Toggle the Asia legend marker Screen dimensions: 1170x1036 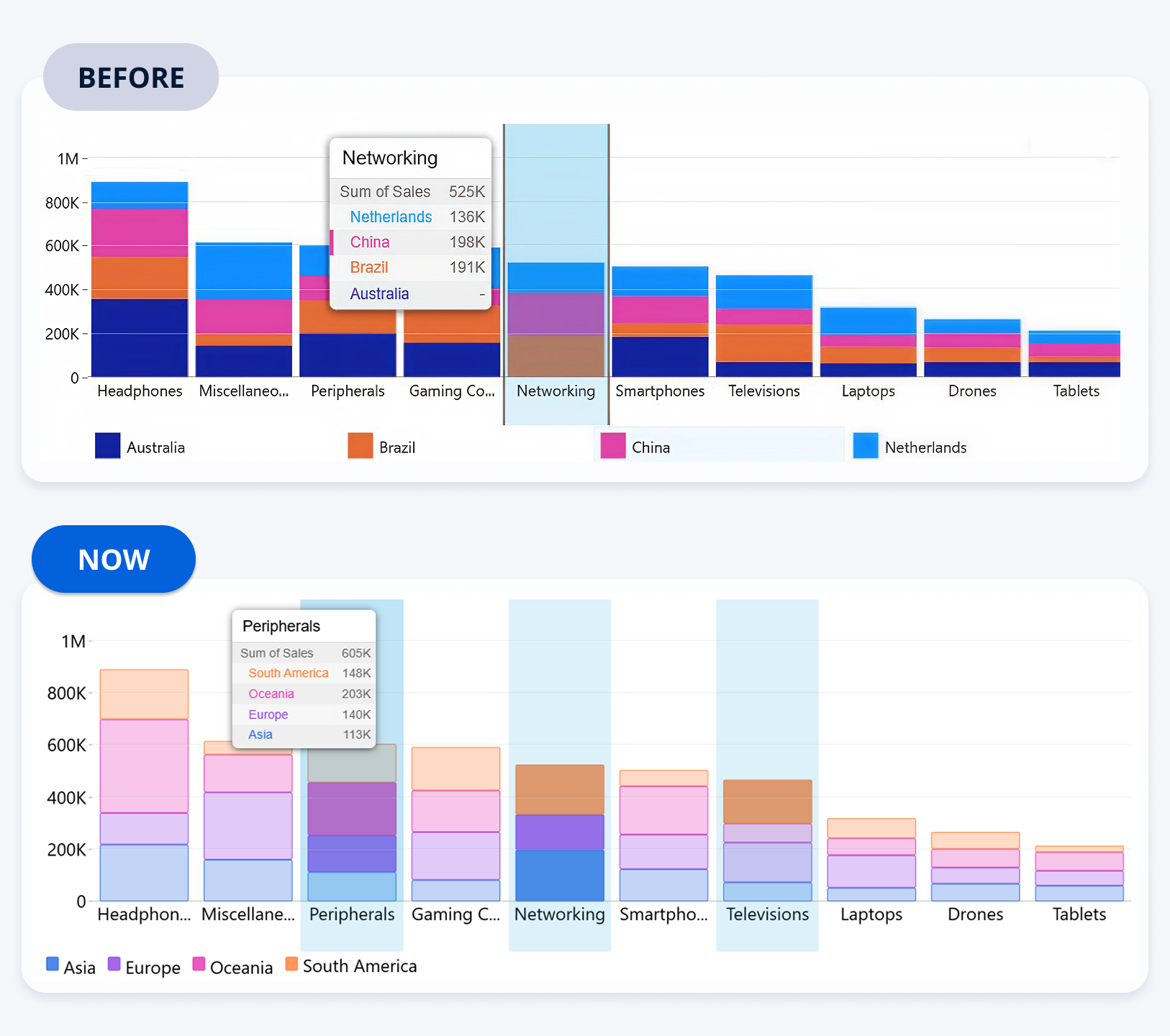click(53, 964)
